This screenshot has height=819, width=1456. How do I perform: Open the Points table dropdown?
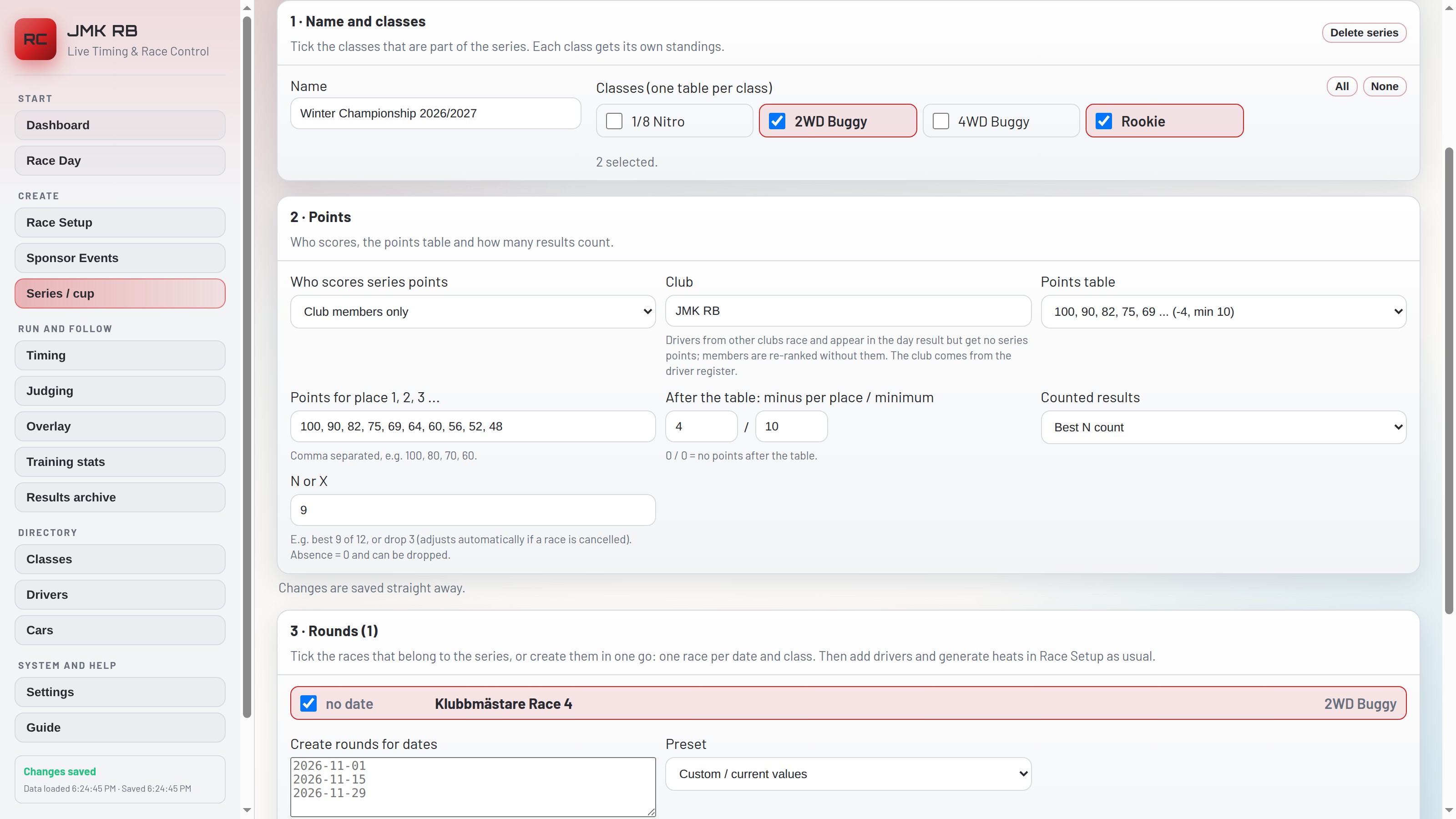pyautogui.click(x=1223, y=311)
